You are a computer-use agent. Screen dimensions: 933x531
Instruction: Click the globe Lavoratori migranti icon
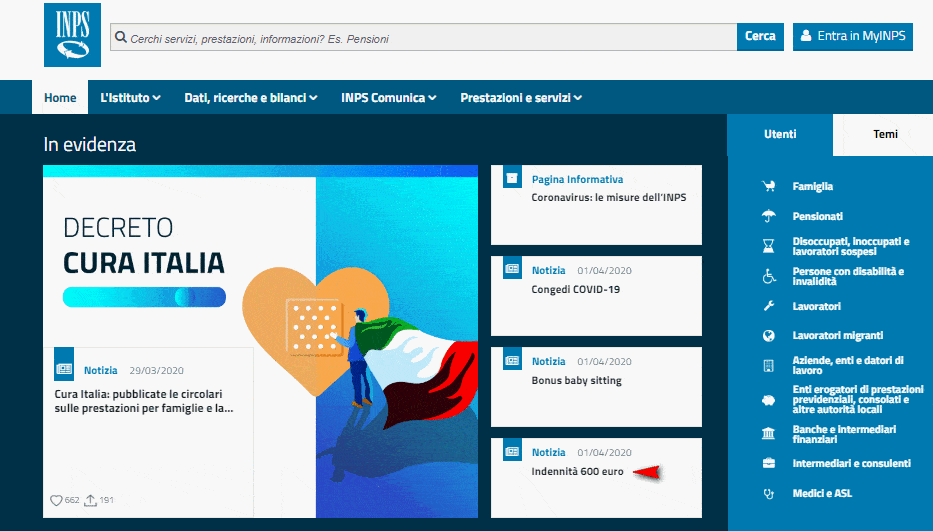[769, 336]
